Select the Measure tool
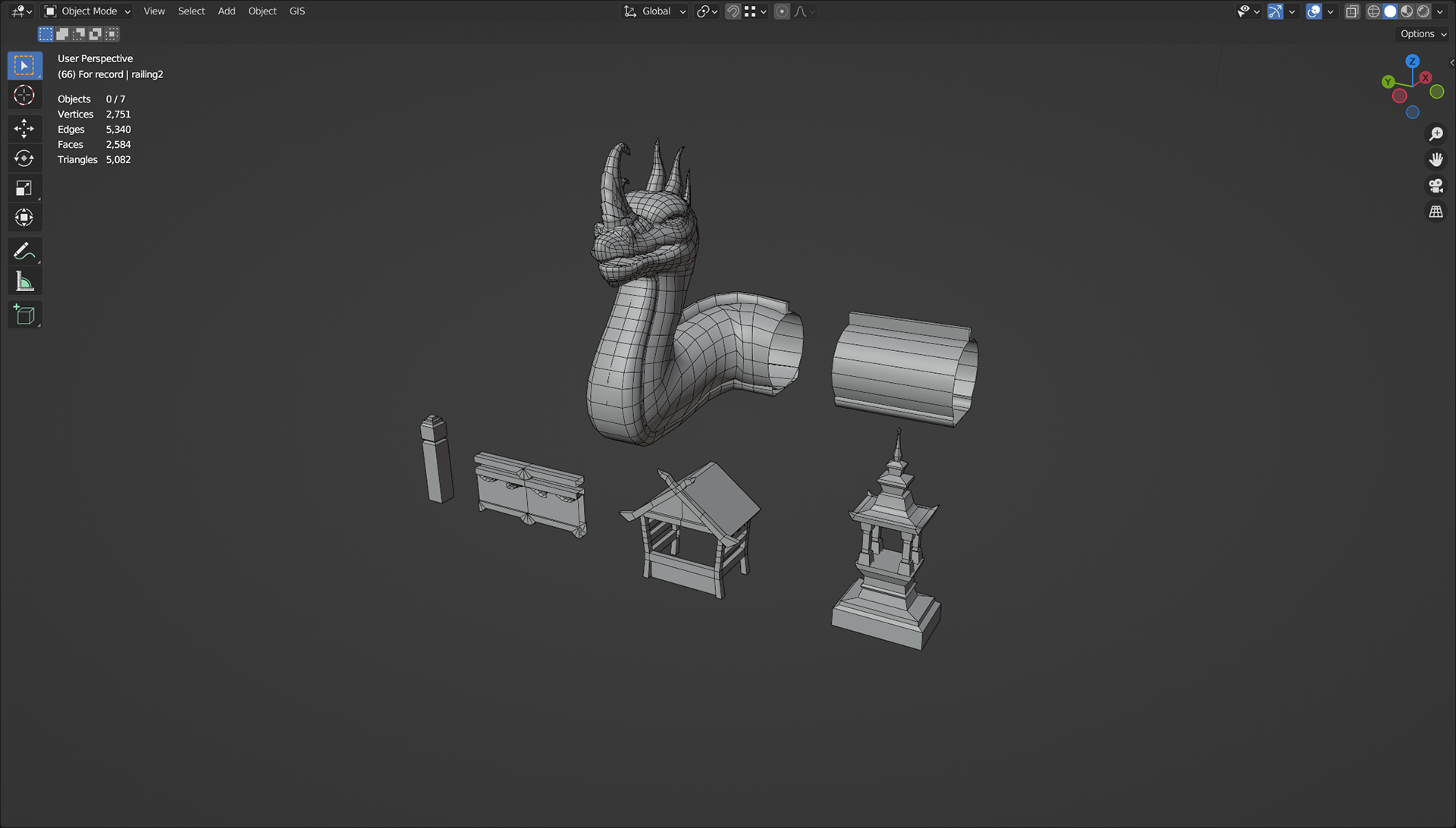This screenshot has height=828, width=1456. 24,282
